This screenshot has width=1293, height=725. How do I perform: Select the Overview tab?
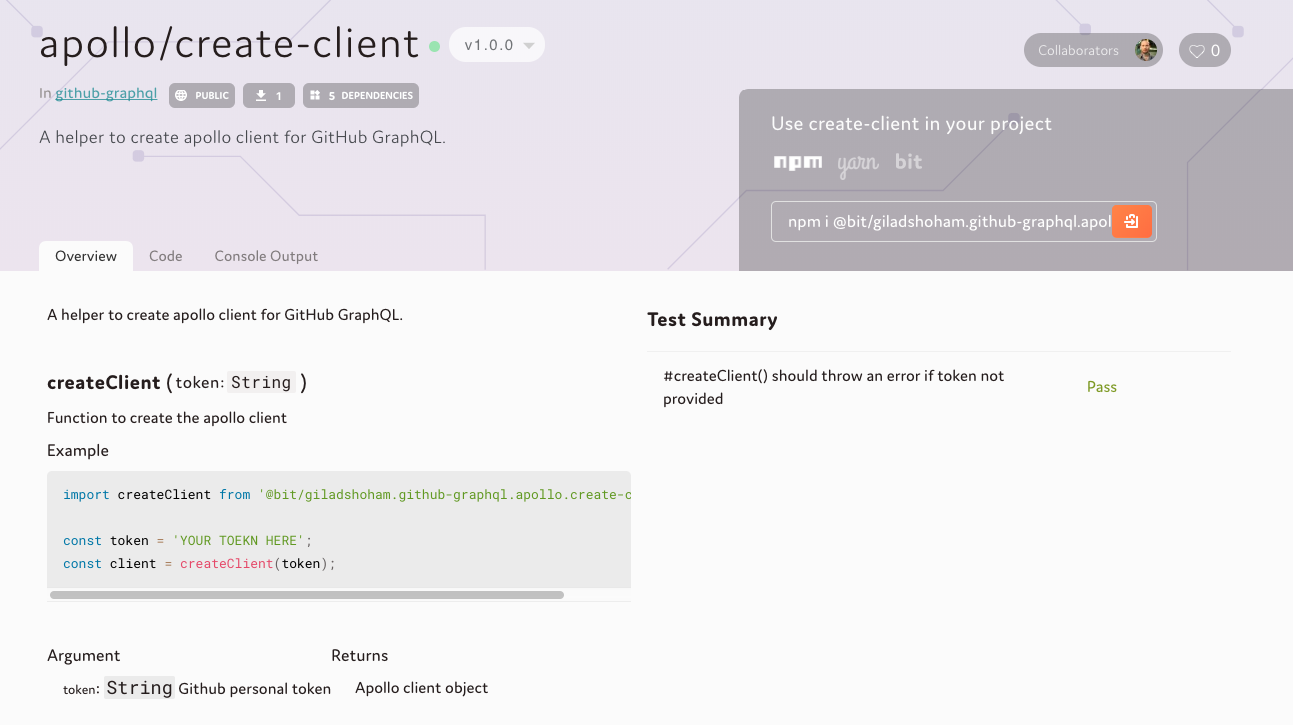(x=86, y=256)
